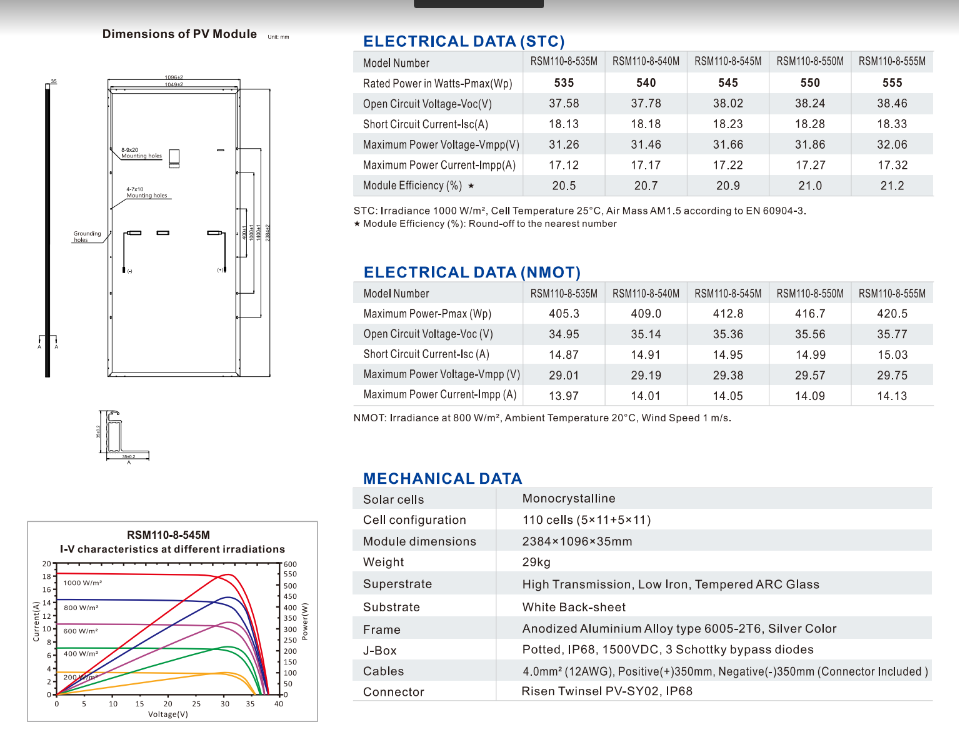Click NMOT short circuit current 14.87
This screenshot has width=959, height=730.
[564, 355]
